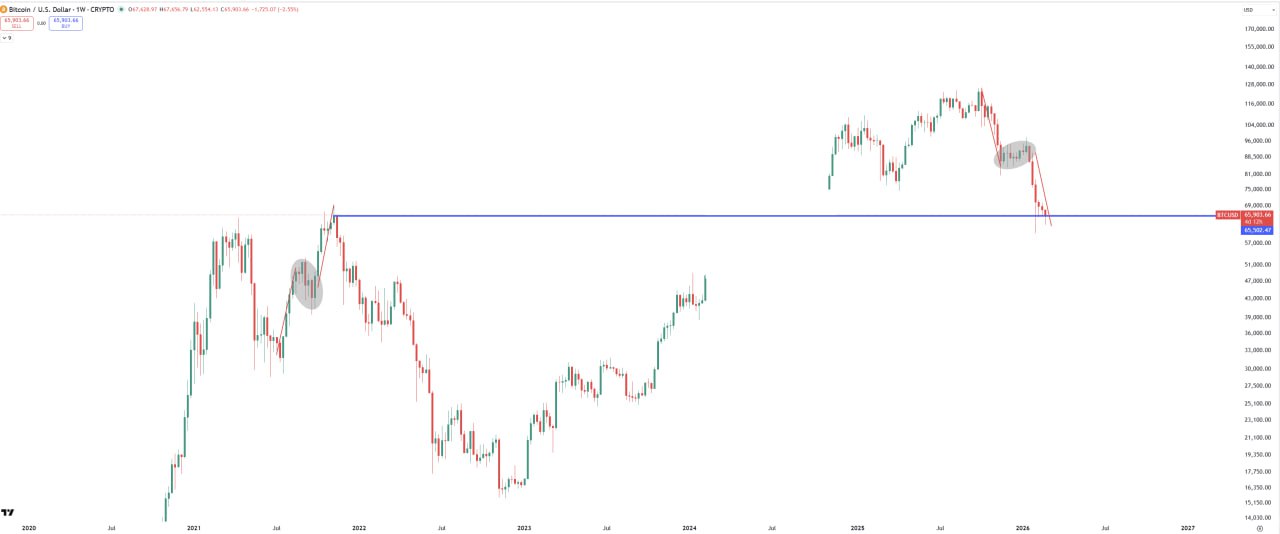The height and width of the screenshot is (534, 1280).
Task: Click the spread value between Sell and Buy
Action: click(x=41, y=22)
